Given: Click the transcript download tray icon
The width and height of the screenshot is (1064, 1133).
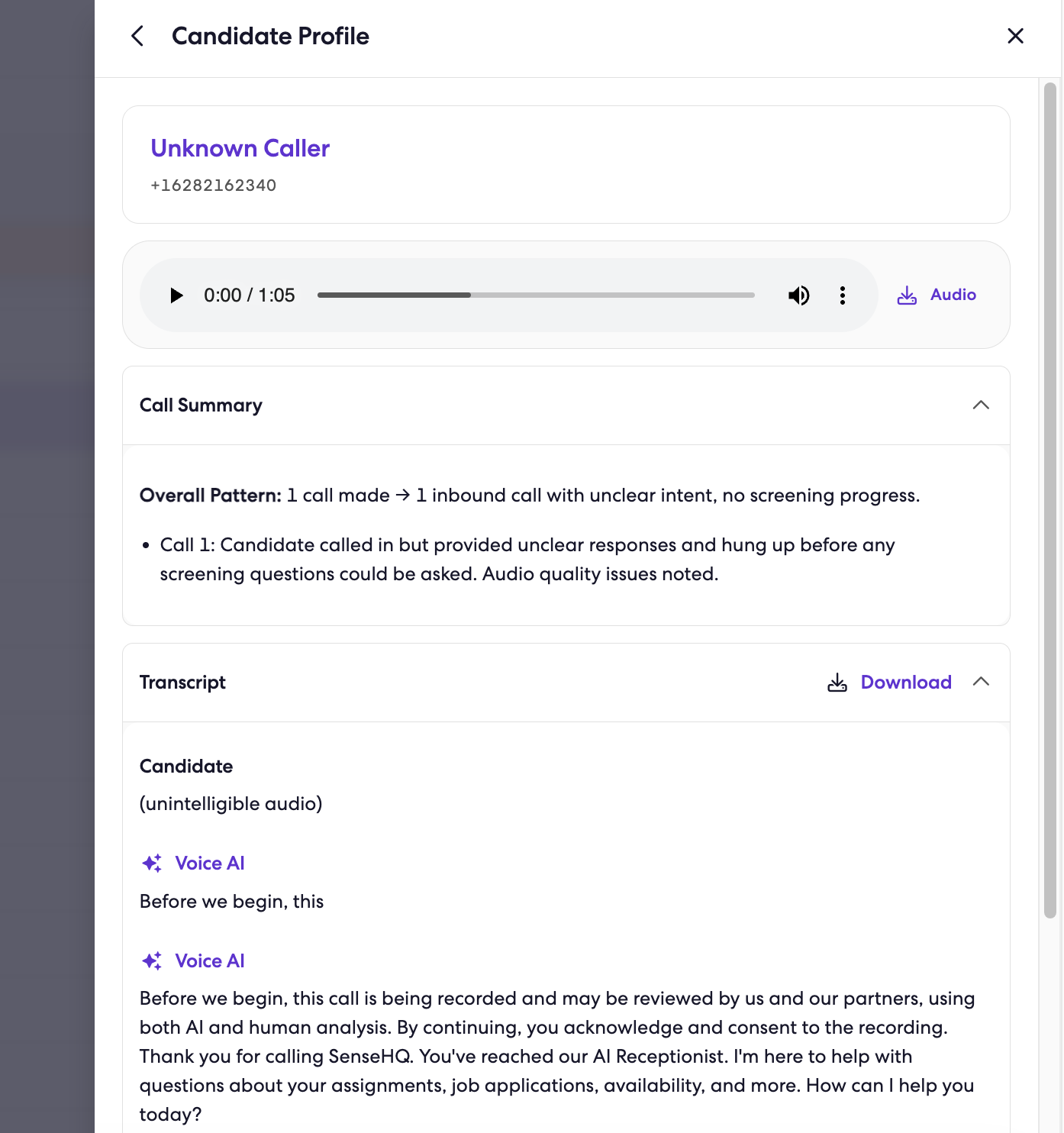Looking at the screenshot, I should pyautogui.click(x=837, y=683).
